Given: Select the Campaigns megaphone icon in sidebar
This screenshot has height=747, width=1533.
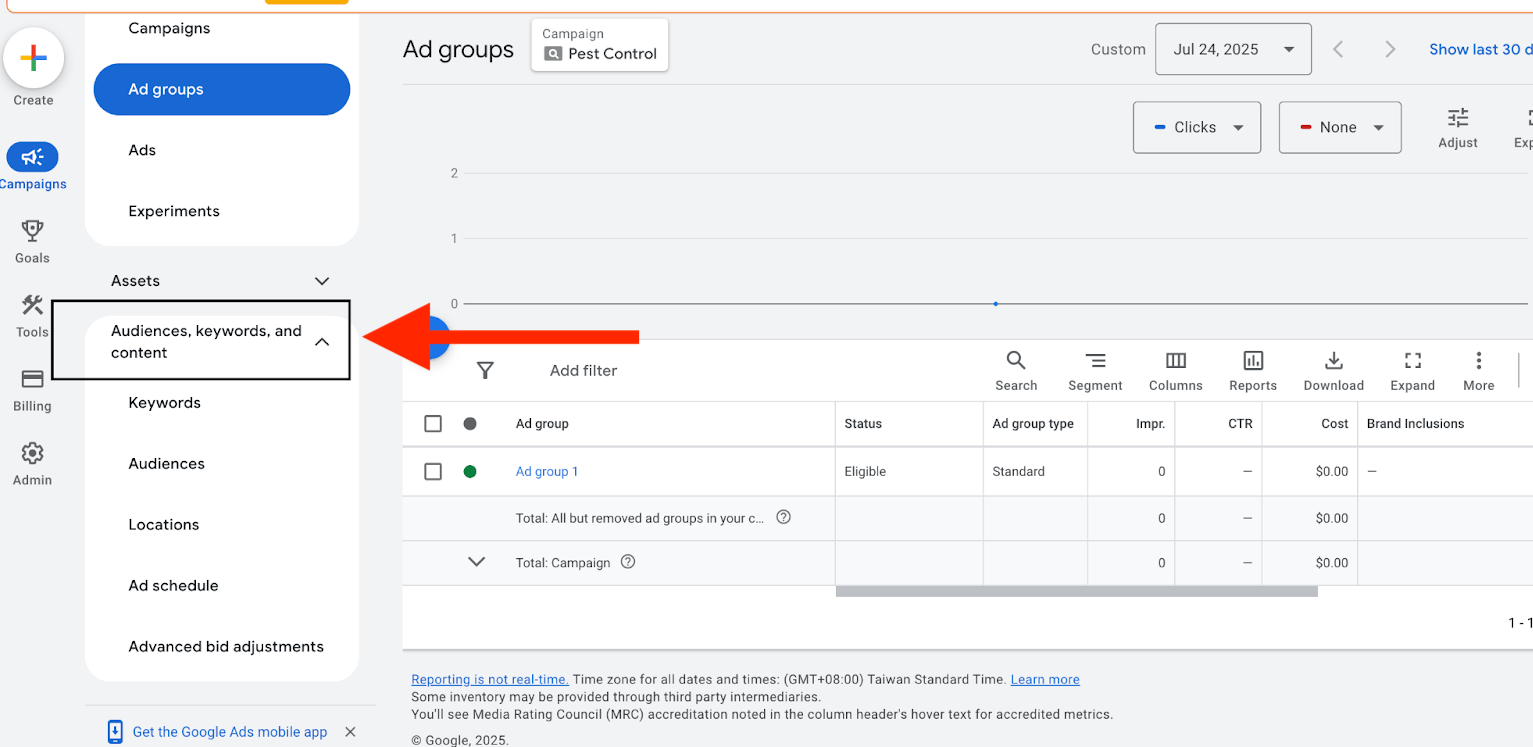Looking at the screenshot, I should pos(32,158).
